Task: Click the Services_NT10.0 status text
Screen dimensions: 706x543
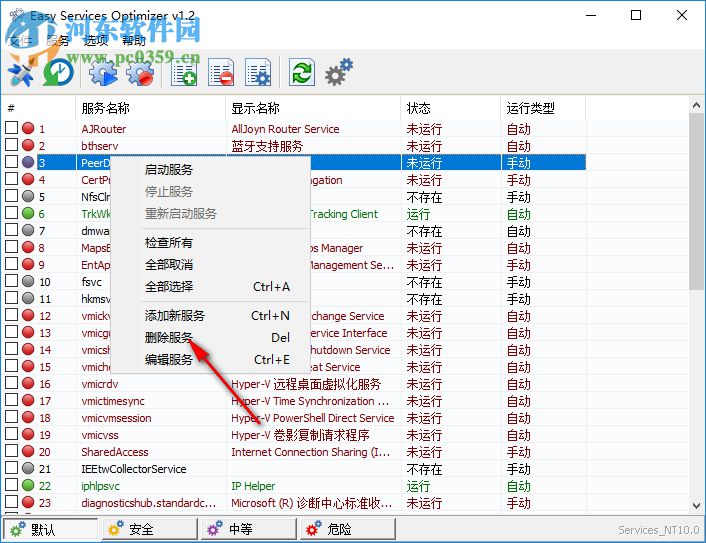Action: click(x=659, y=530)
